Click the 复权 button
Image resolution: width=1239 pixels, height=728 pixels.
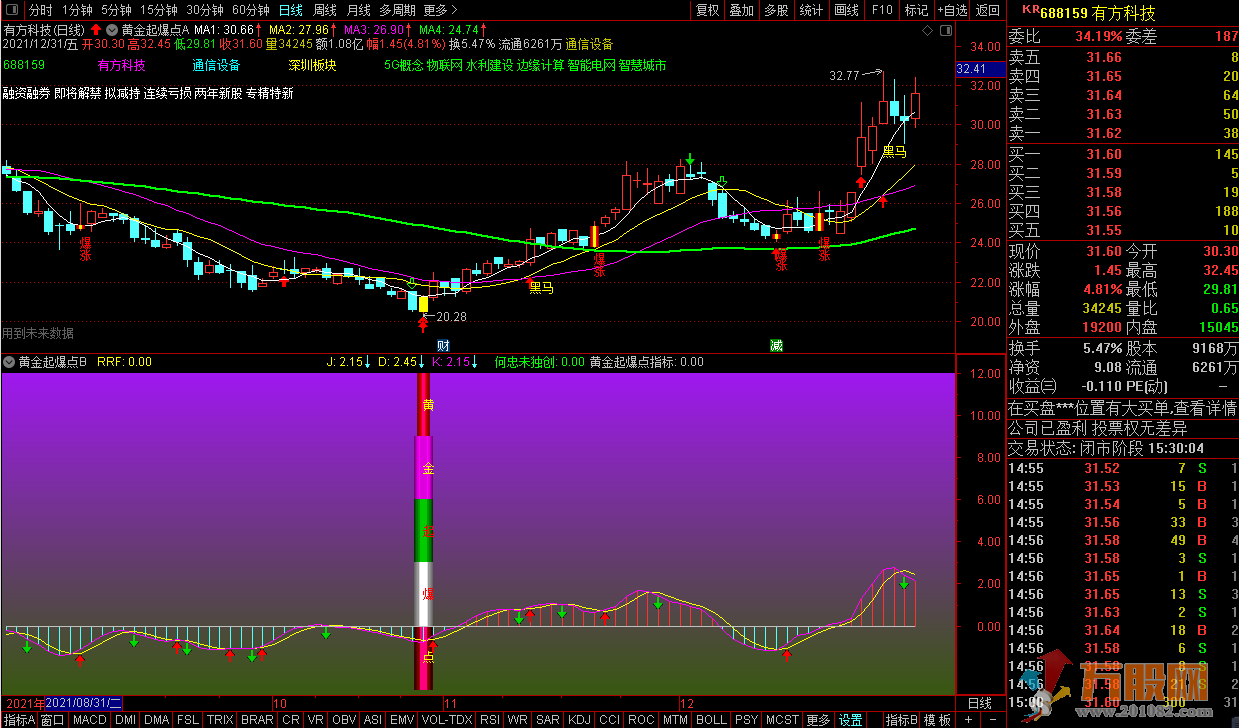[x=707, y=10]
